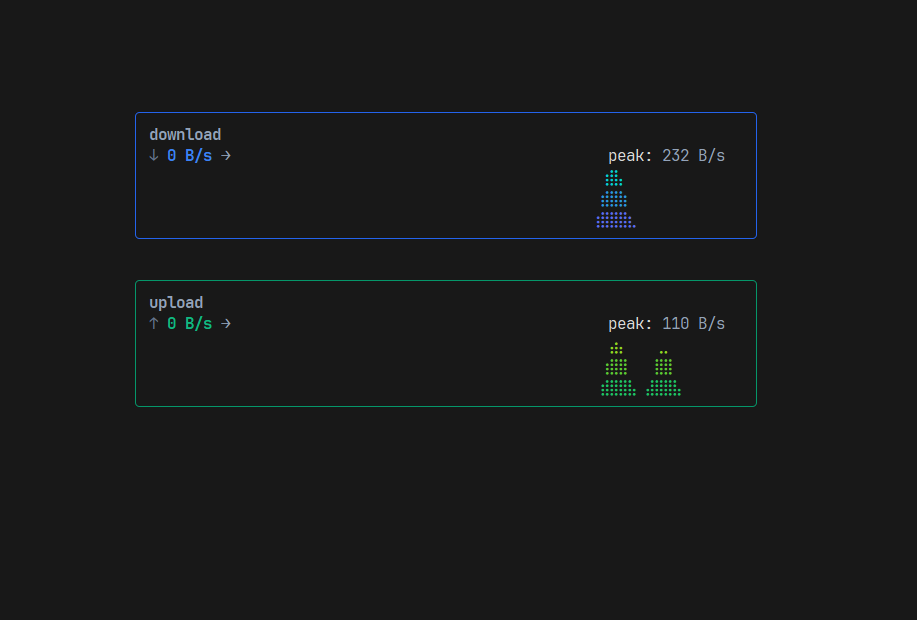Viewport: 917px width, 620px height.
Task: Click the right arrow next to upload speed
Action: pos(226,323)
